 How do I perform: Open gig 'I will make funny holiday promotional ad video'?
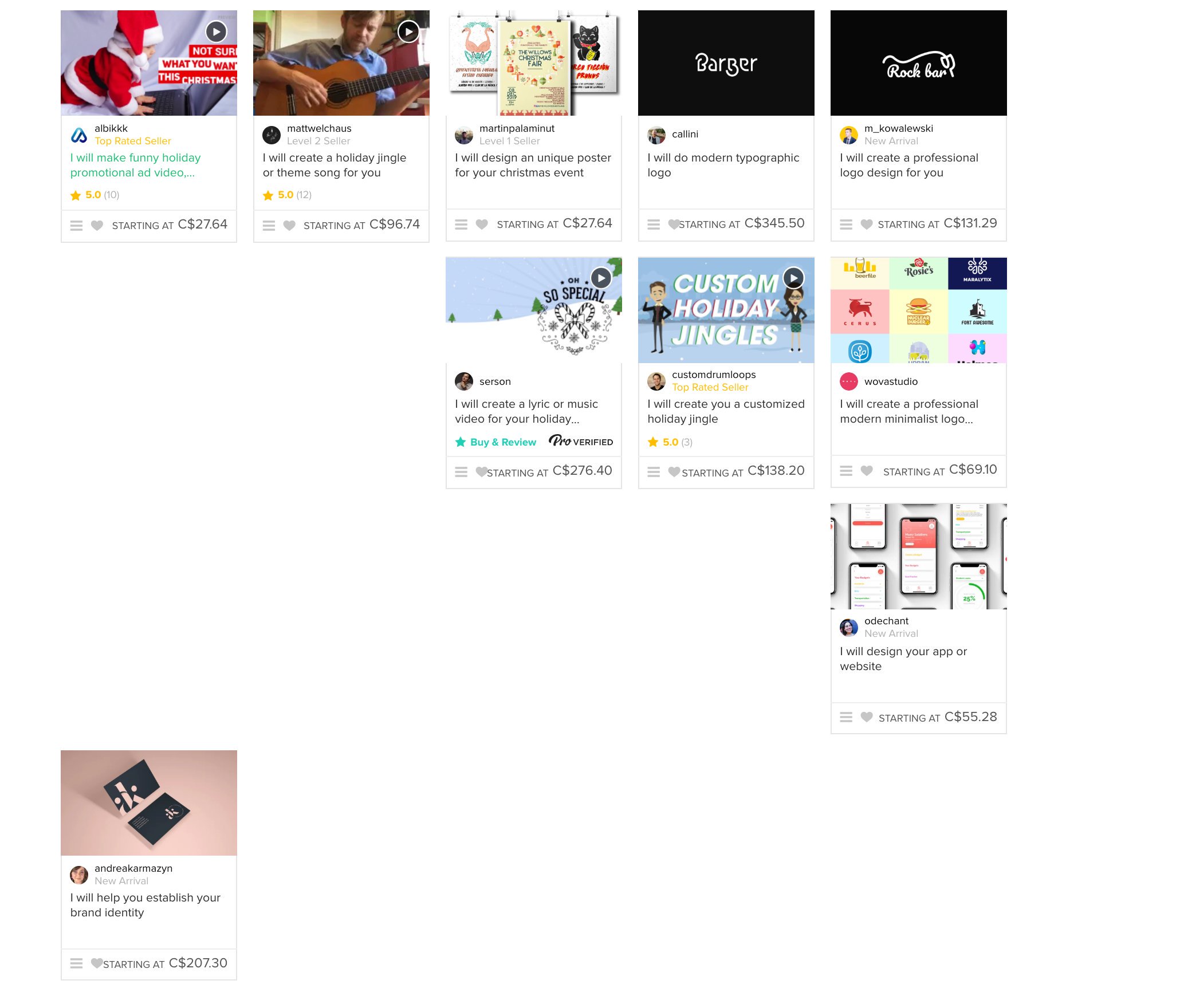coord(136,165)
